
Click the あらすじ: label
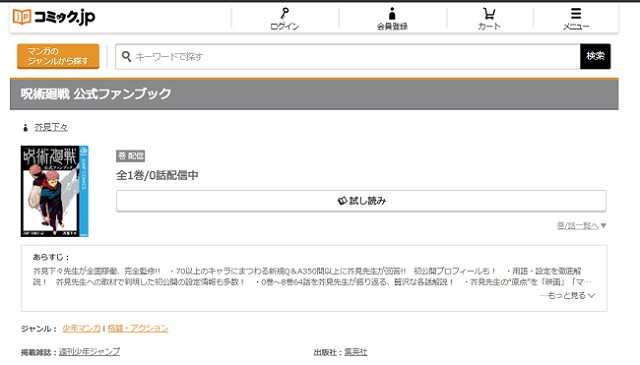click(51, 257)
